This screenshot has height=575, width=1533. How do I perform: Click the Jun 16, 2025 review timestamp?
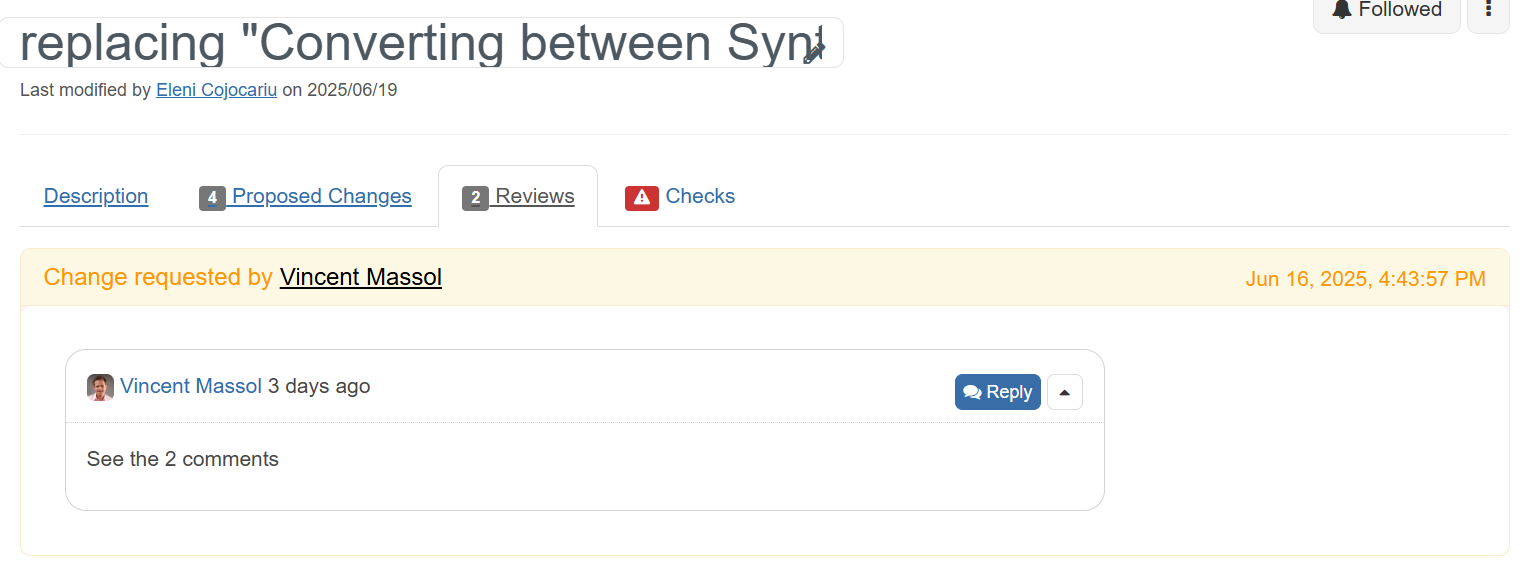pyautogui.click(x=1365, y=279)
